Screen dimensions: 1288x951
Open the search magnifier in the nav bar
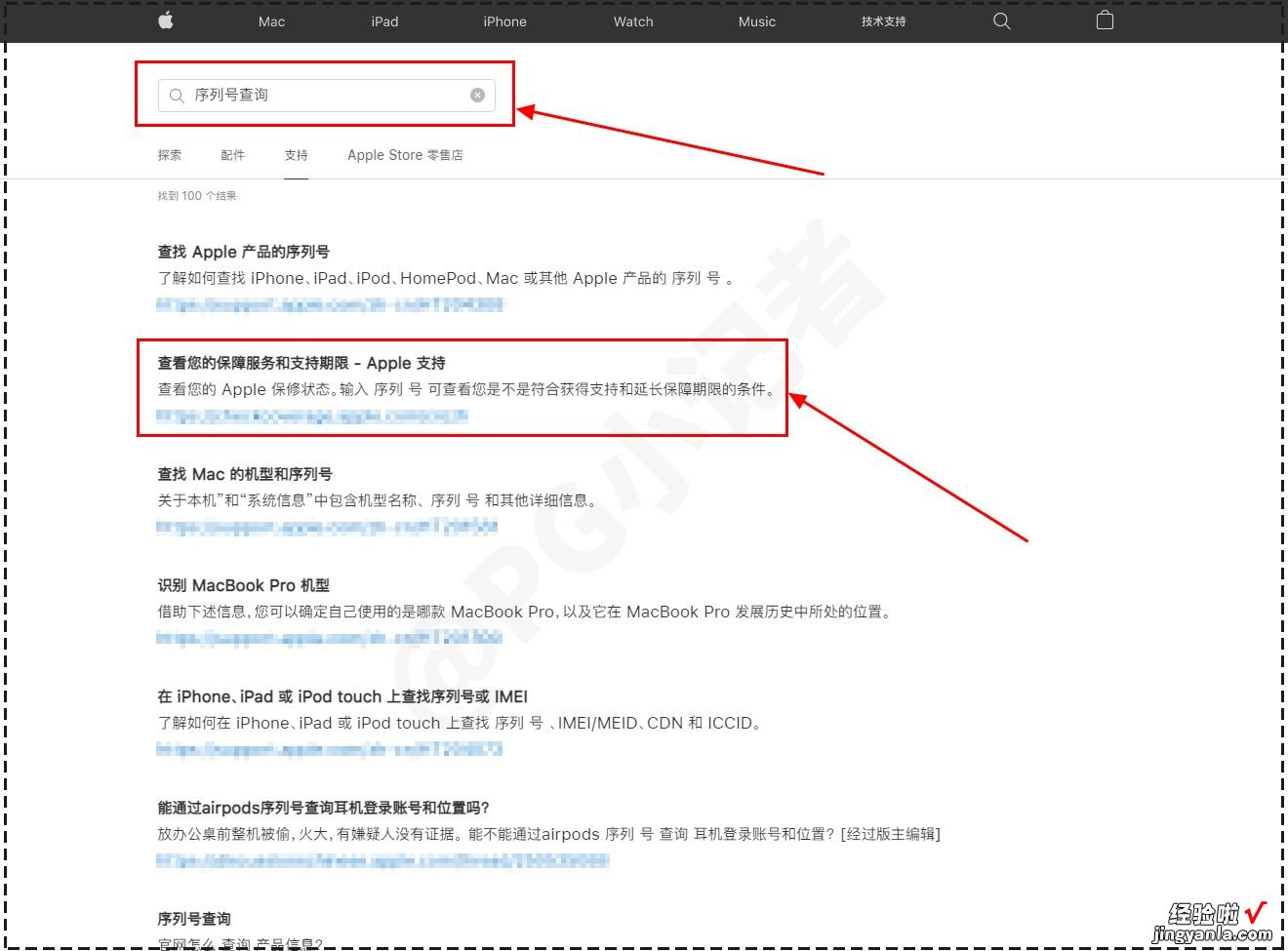tap(1001, 20)
